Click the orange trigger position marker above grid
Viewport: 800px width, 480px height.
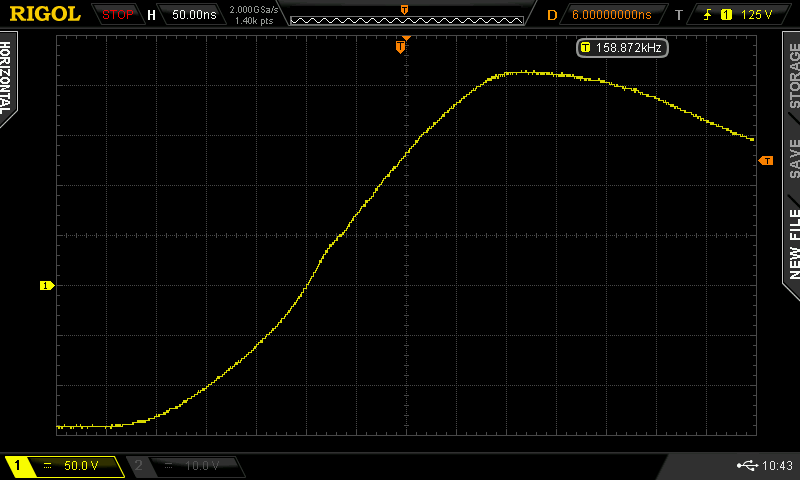[401, 46]
